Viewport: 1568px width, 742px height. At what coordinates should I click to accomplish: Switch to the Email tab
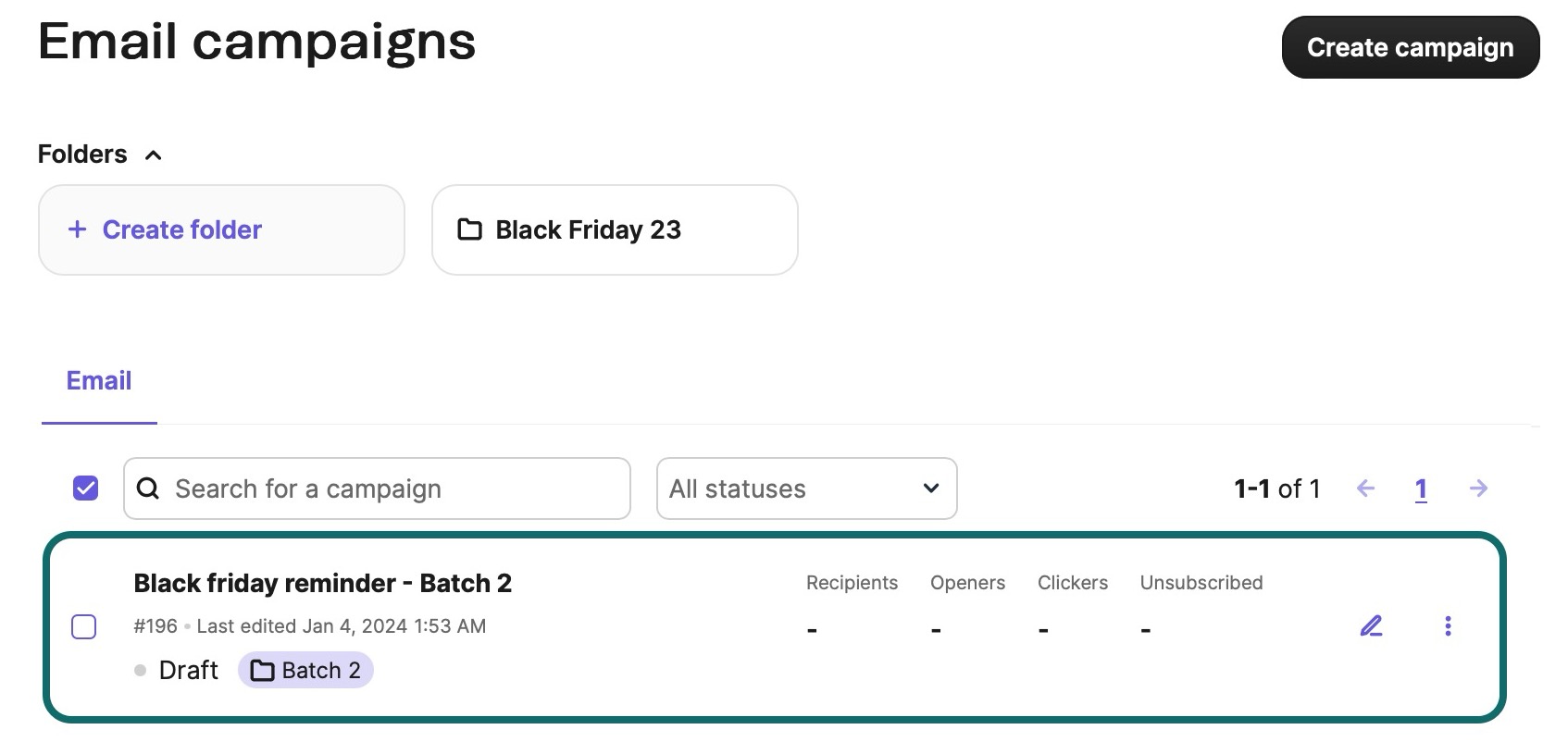pos(99,380)
